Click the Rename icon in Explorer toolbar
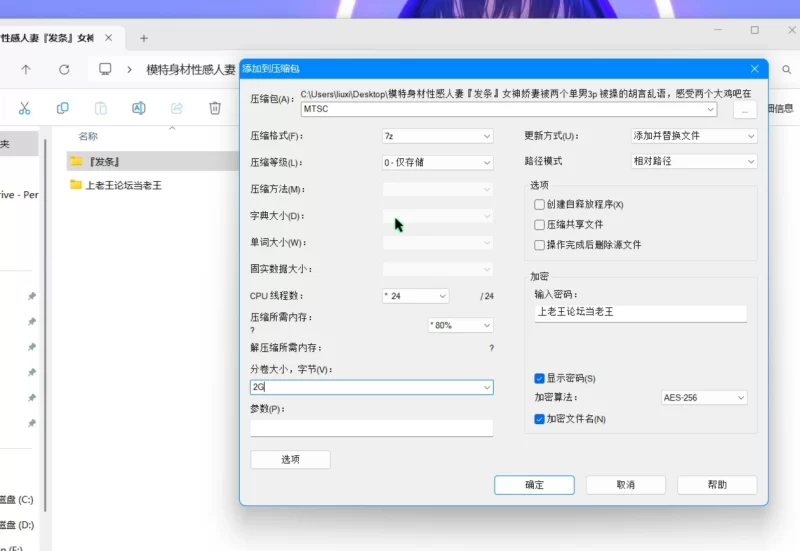The image size is (800, 551). [138, 108]
